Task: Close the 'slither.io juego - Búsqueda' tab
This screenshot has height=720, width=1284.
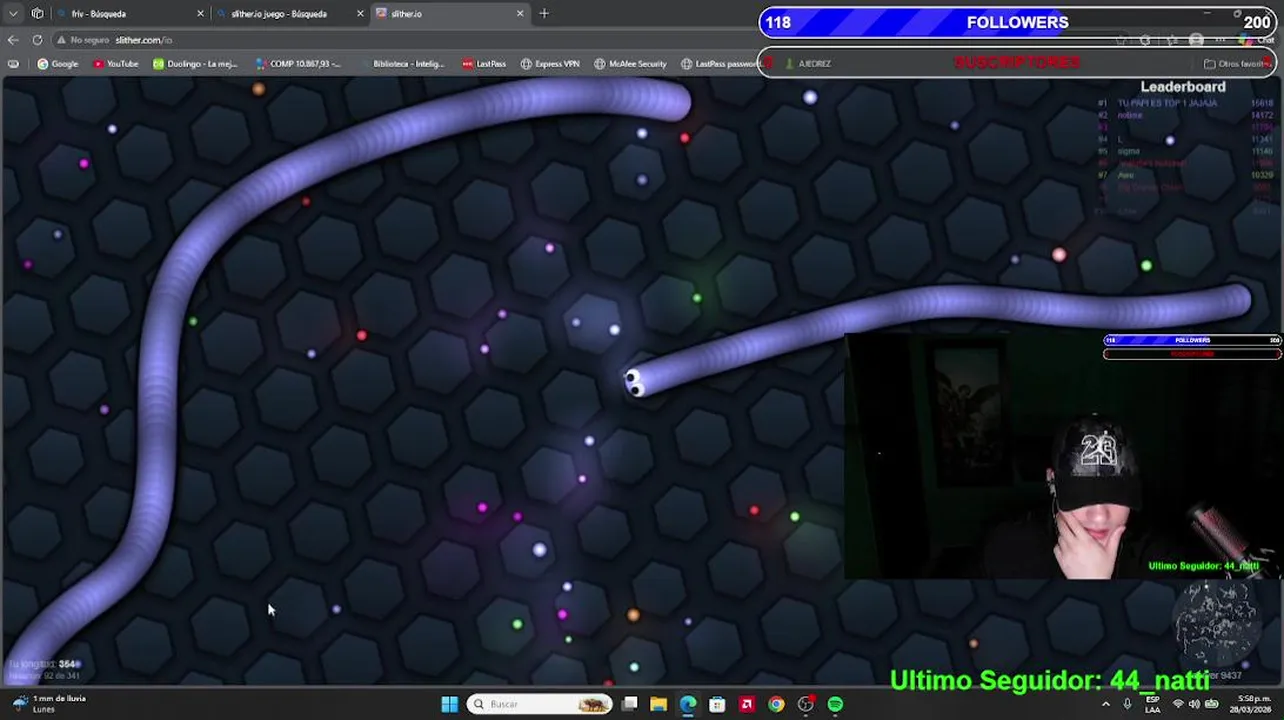Action: pos(360,14)
